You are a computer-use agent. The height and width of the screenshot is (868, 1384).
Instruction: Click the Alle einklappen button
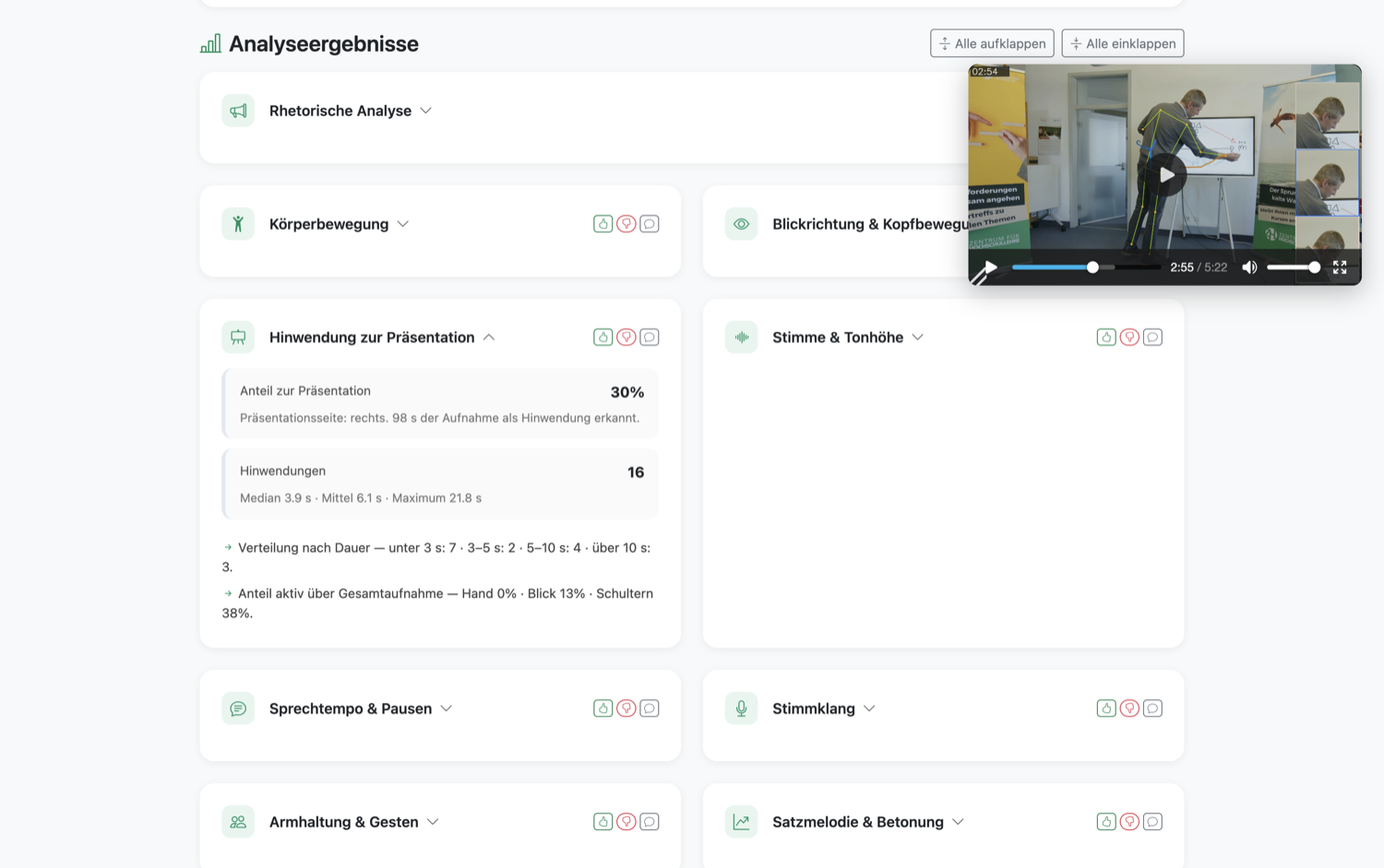(1123, 43)
